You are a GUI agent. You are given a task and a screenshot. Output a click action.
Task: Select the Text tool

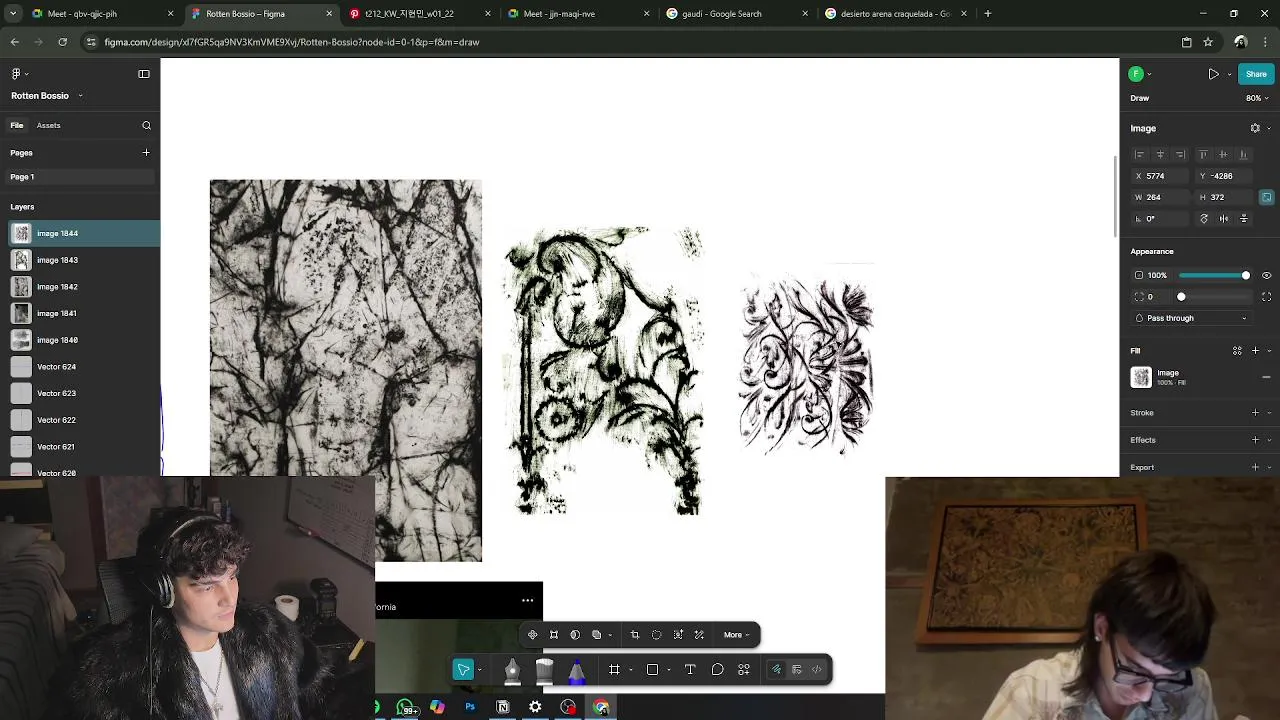pyautogui.click(x=690, y=670)
